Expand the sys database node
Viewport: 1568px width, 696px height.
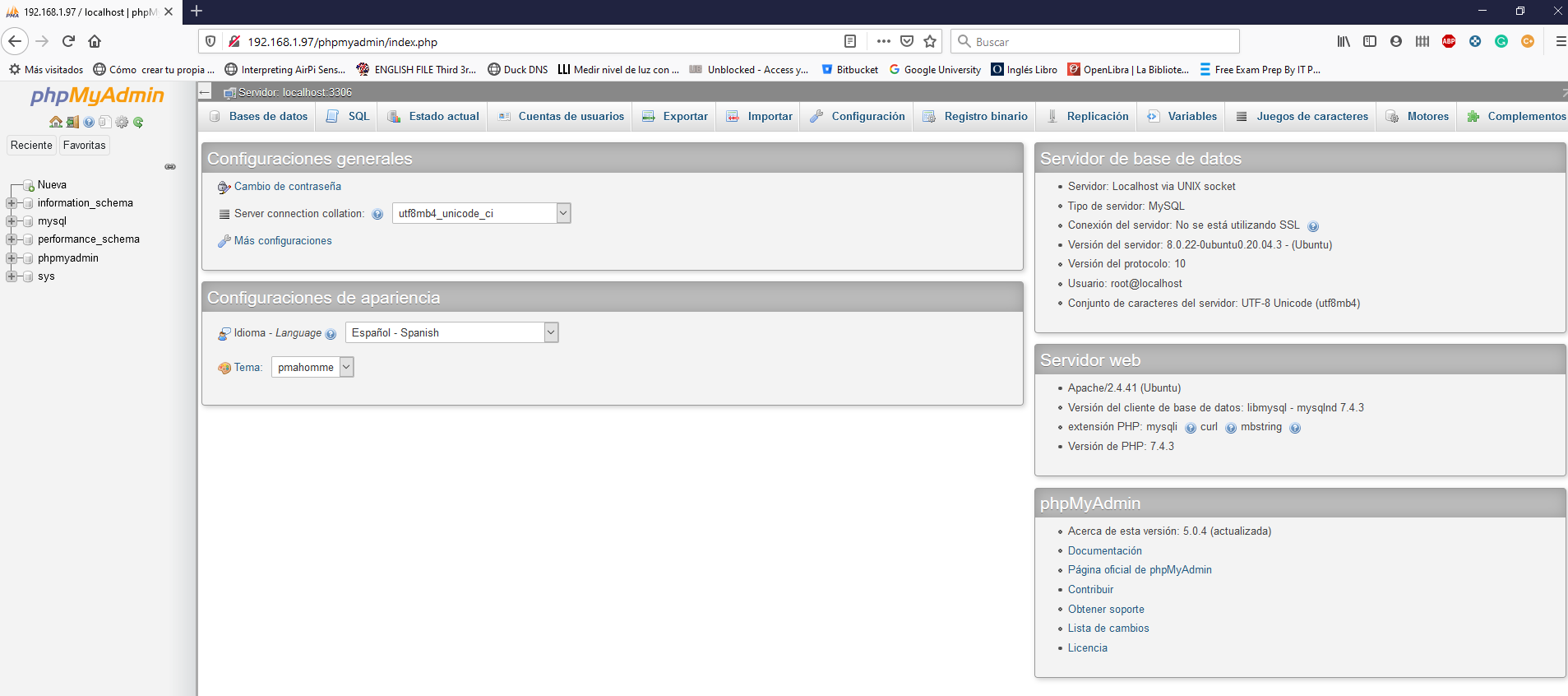12,276
